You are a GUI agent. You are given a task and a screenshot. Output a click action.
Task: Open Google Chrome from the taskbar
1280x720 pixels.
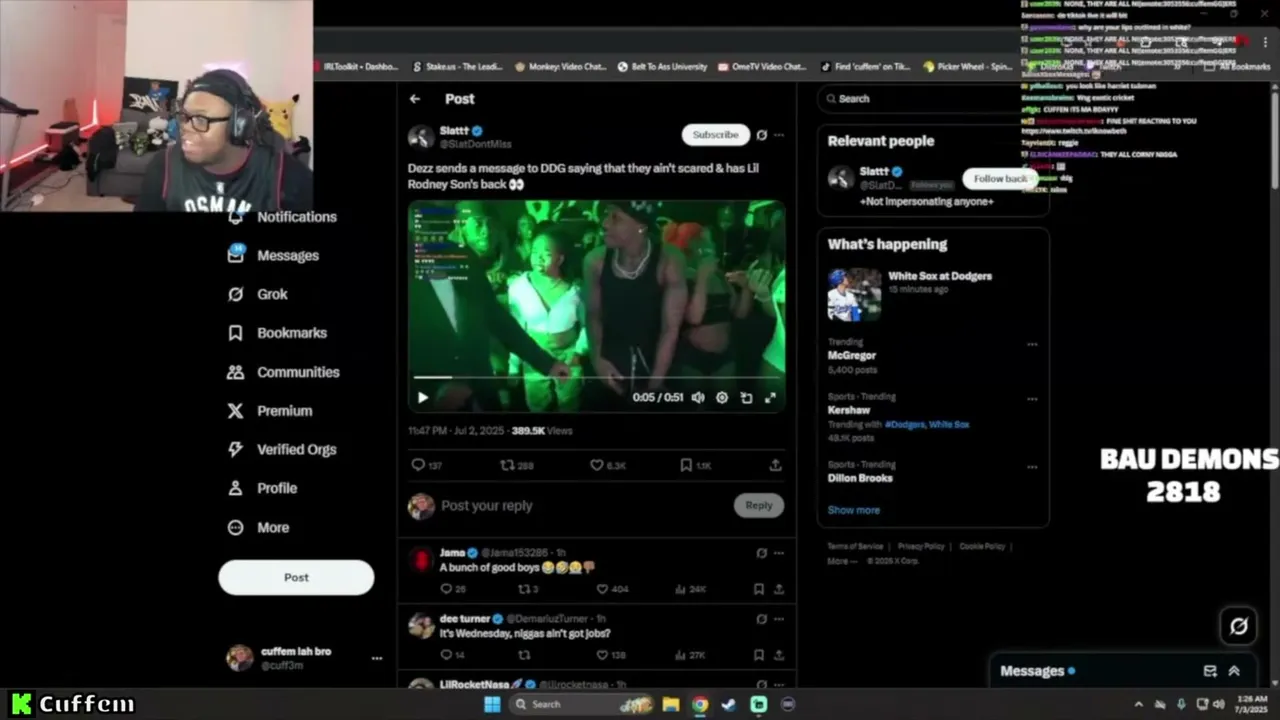tap(700, 704)
